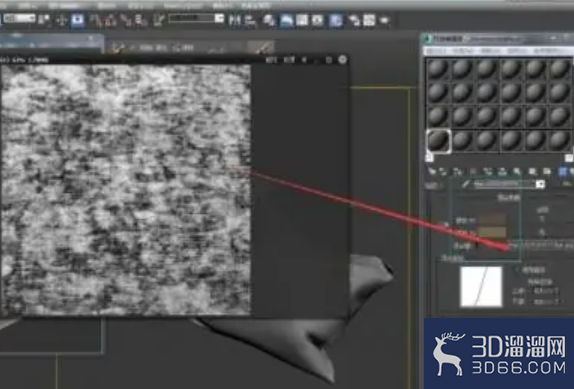Click the lower tan color swatch

pos(492,232)
